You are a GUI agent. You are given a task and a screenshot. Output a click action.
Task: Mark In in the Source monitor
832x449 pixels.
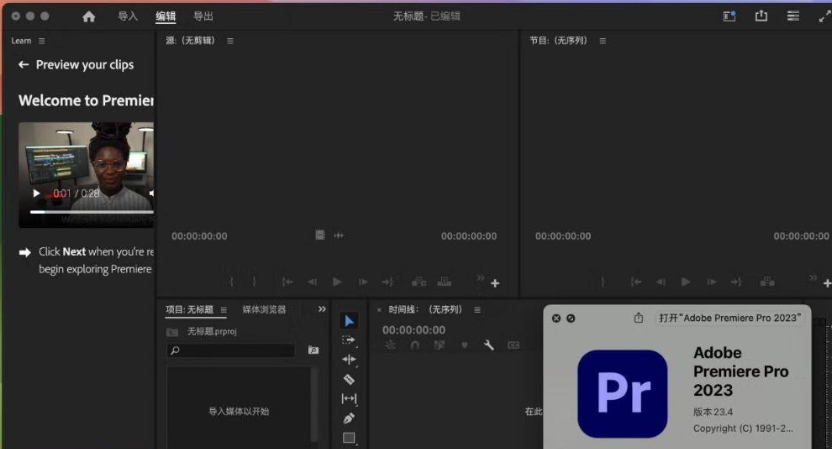[x=231, y=282]
